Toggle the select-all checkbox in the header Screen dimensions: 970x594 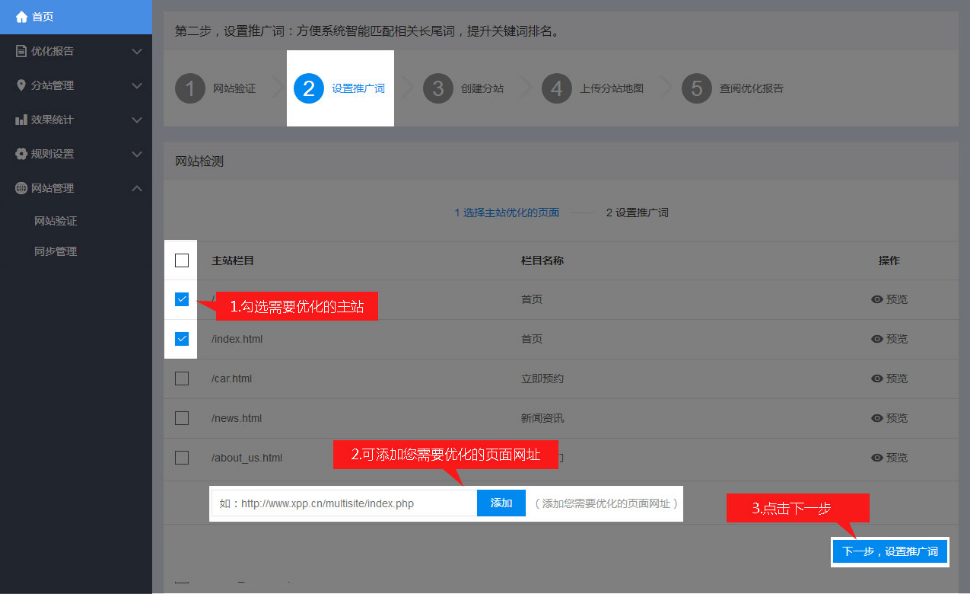pyautogui.click(x=181, y=260)
